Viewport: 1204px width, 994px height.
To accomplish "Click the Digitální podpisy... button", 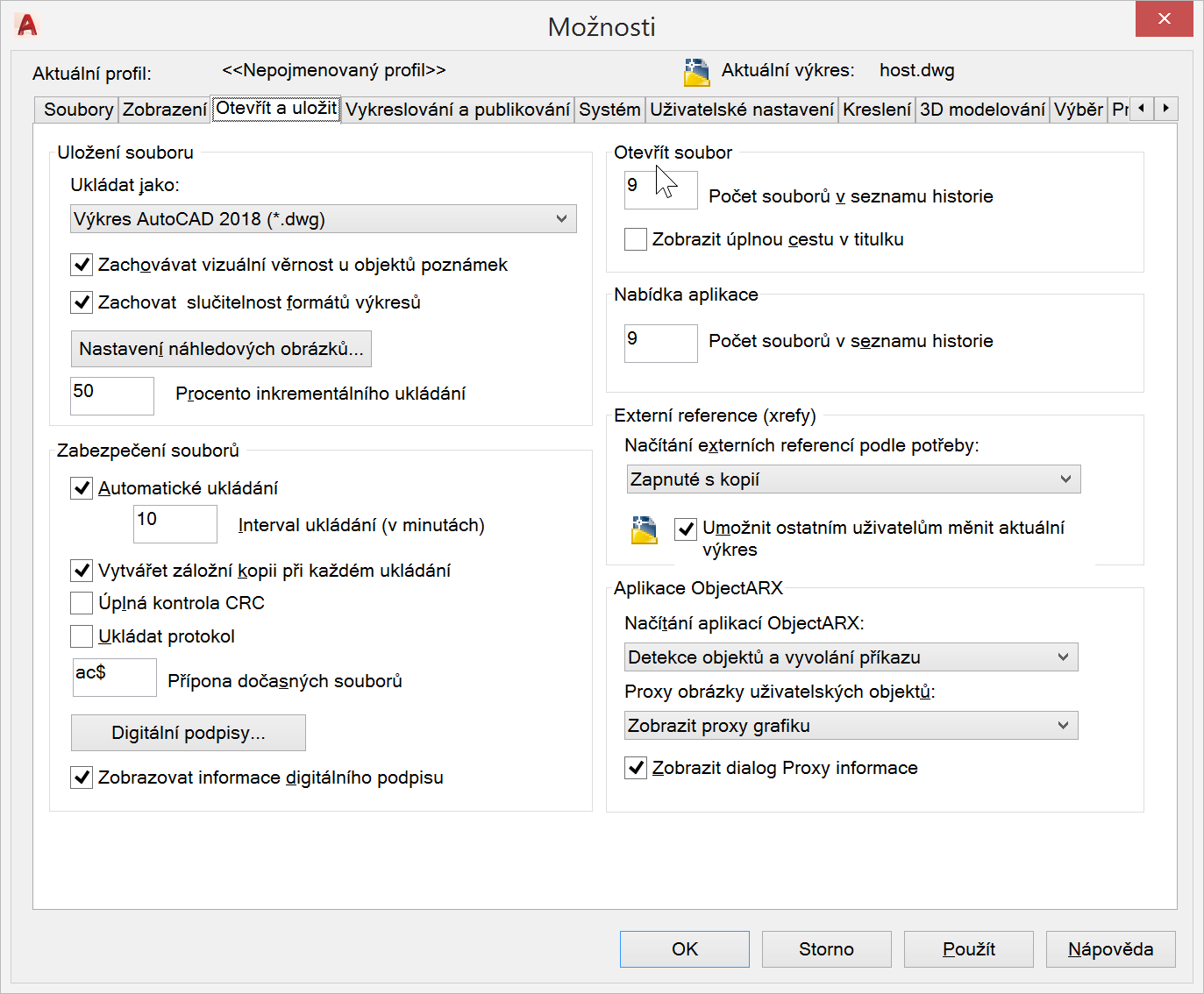I will click(188, 733).
